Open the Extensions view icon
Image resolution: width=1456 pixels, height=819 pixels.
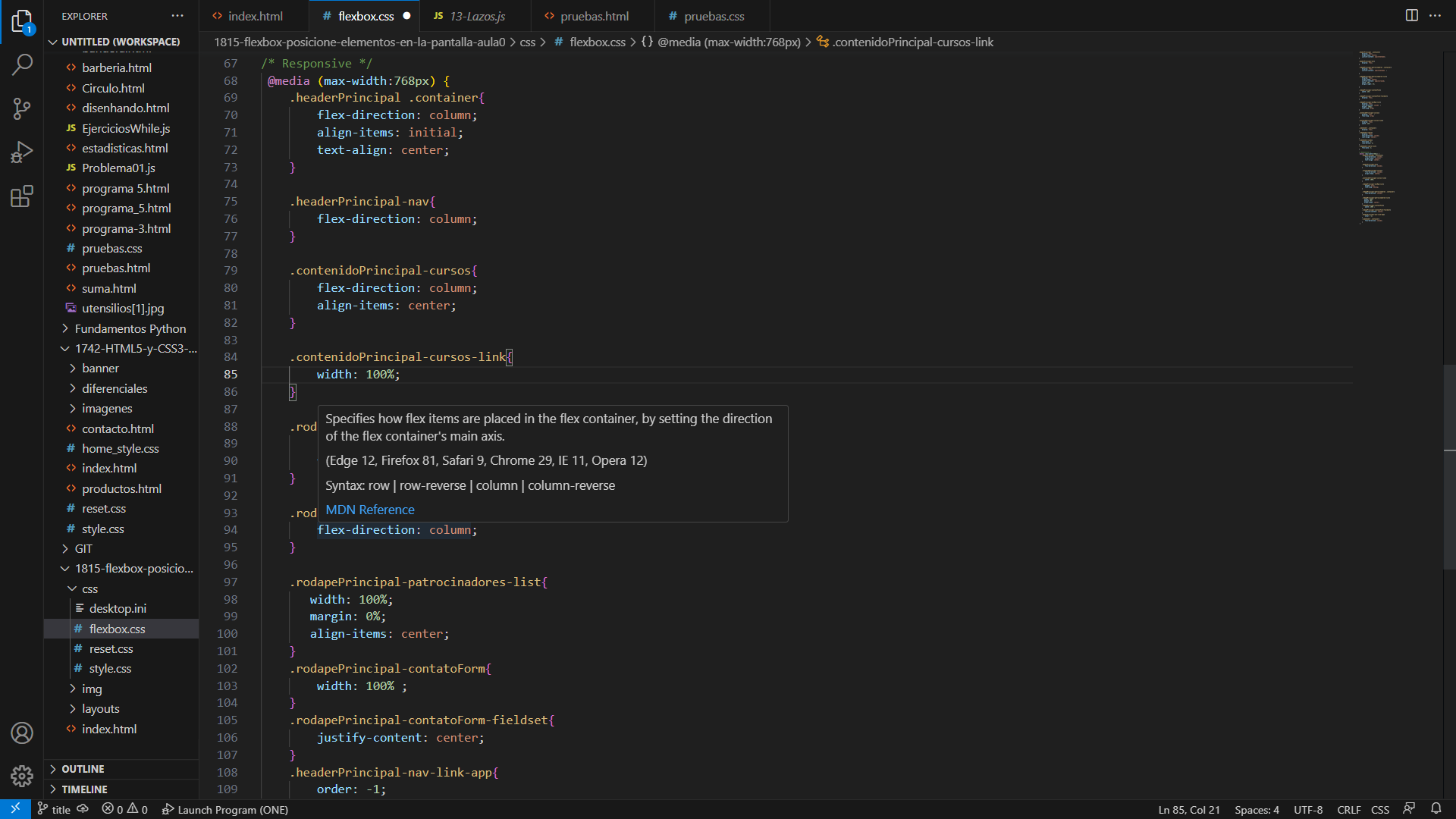point(22,196)
